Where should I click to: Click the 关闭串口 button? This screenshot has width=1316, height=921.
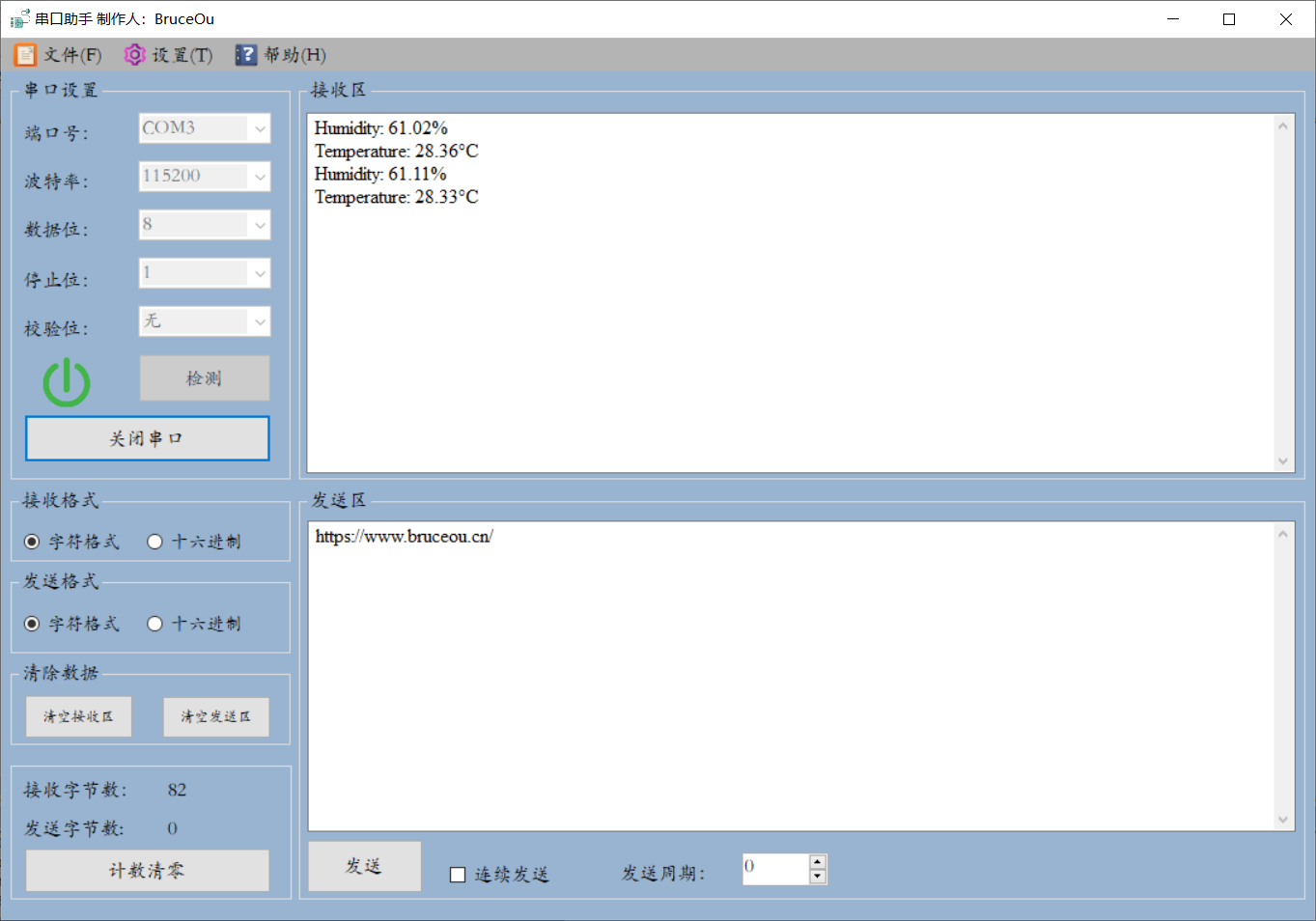(x=147, y=438)
